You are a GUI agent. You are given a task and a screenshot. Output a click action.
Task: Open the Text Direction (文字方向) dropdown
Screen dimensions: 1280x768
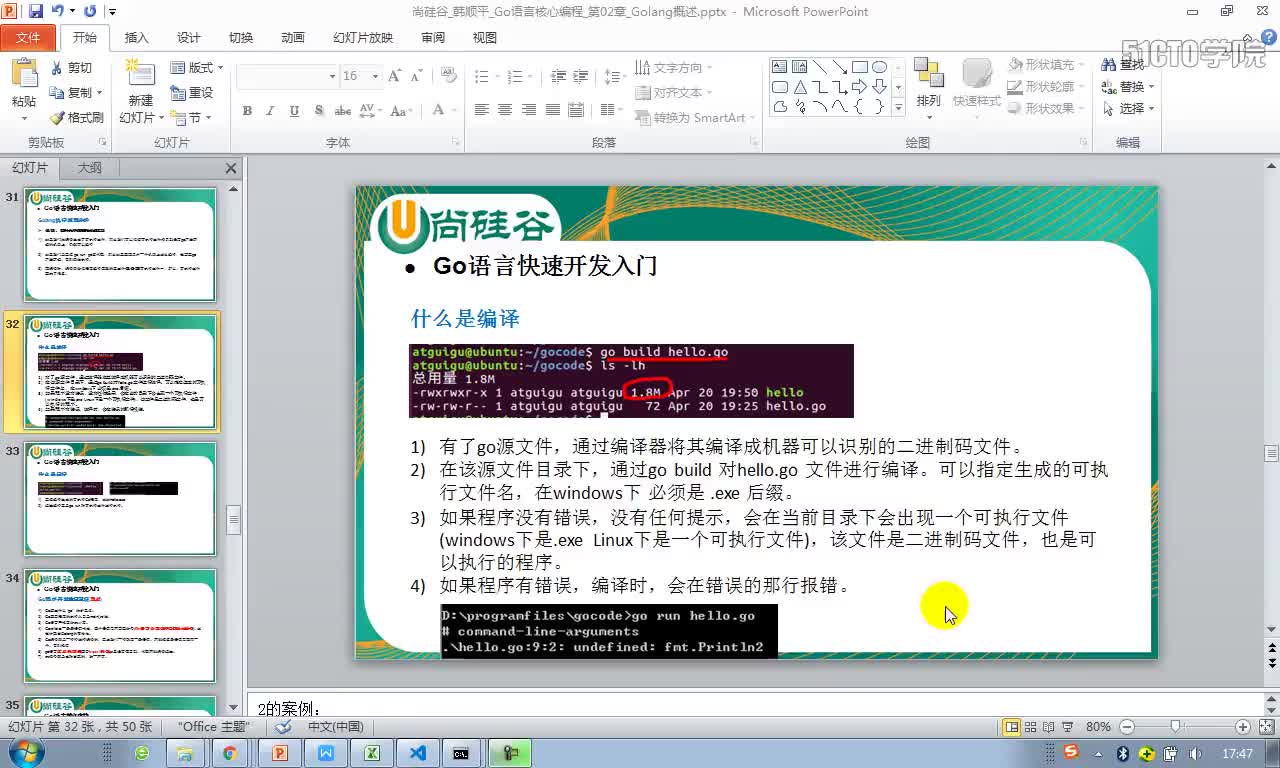(674, 67)
